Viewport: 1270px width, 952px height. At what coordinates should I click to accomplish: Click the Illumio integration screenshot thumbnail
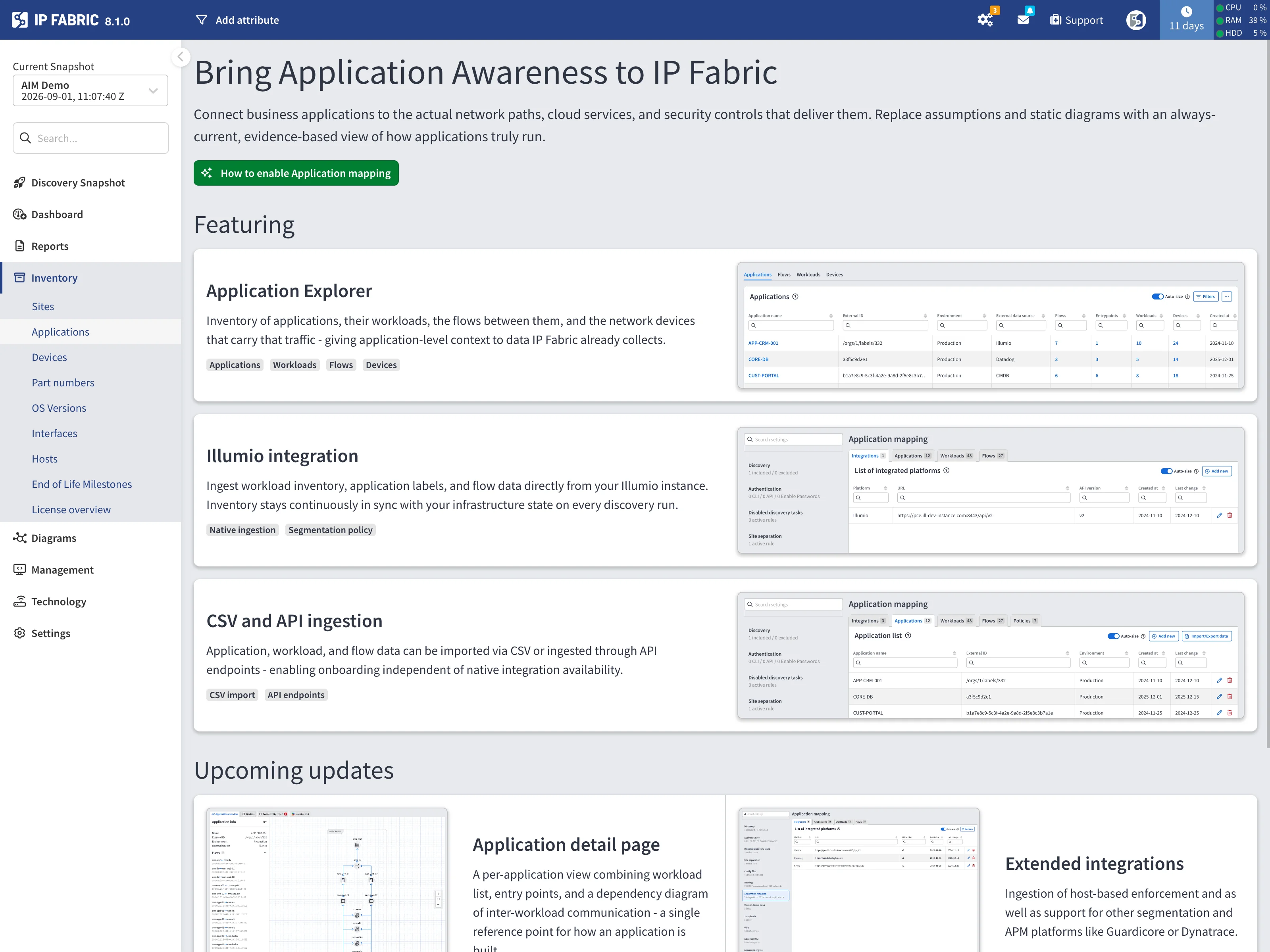click(990, 491)
